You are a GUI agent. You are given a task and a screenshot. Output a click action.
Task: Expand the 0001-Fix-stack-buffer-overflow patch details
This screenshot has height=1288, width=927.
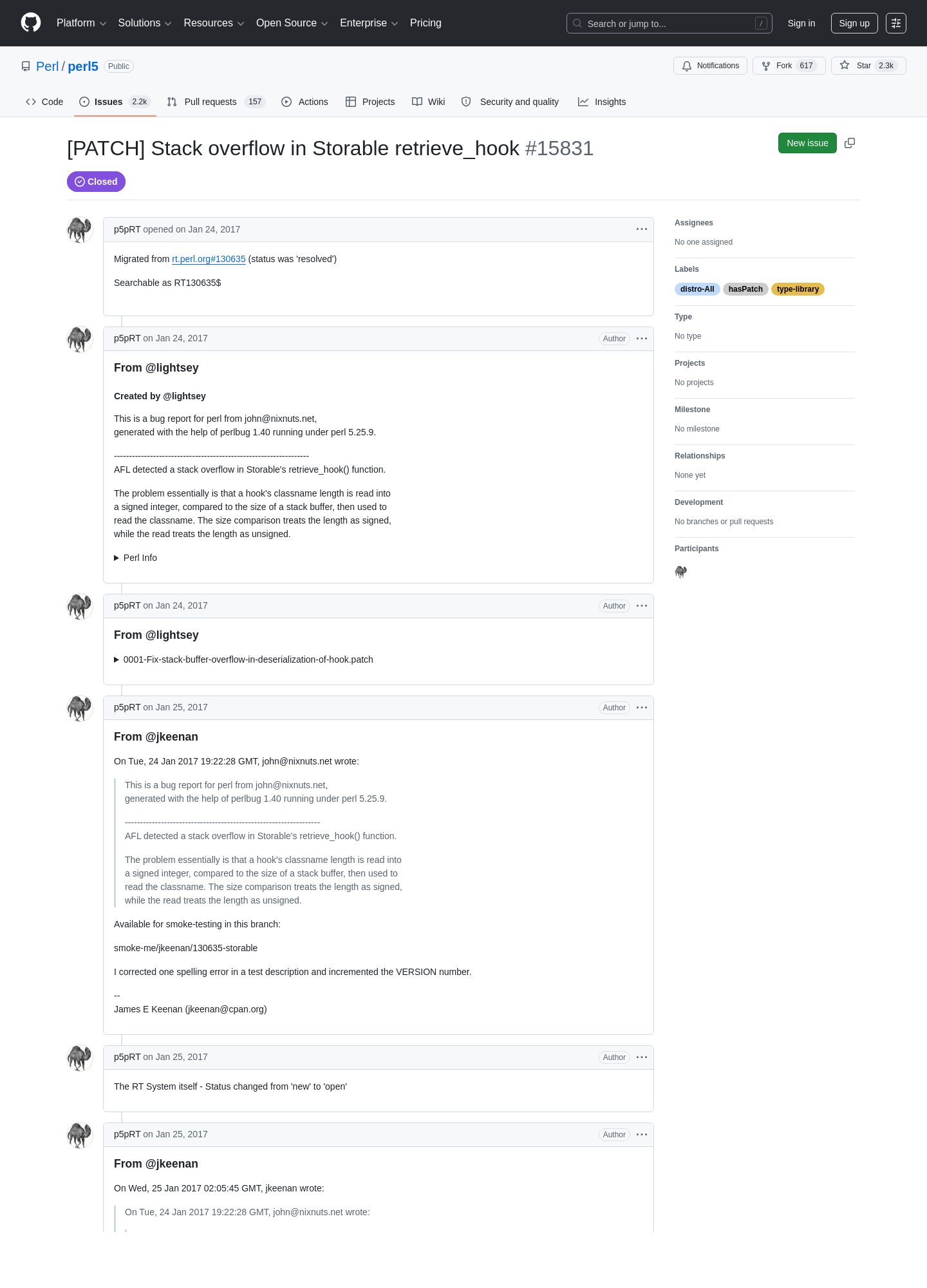(x=244, y=659)
